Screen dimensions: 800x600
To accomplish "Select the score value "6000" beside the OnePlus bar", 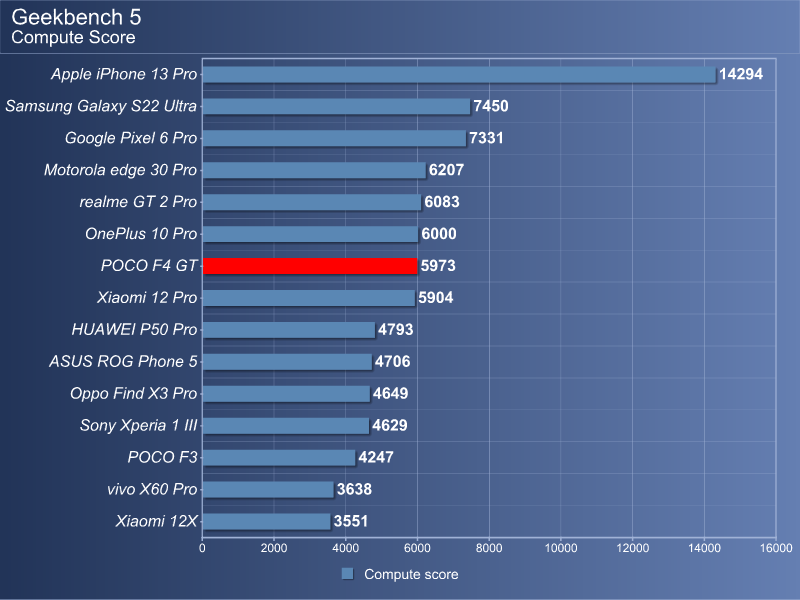I will click(x=439, y=234).
